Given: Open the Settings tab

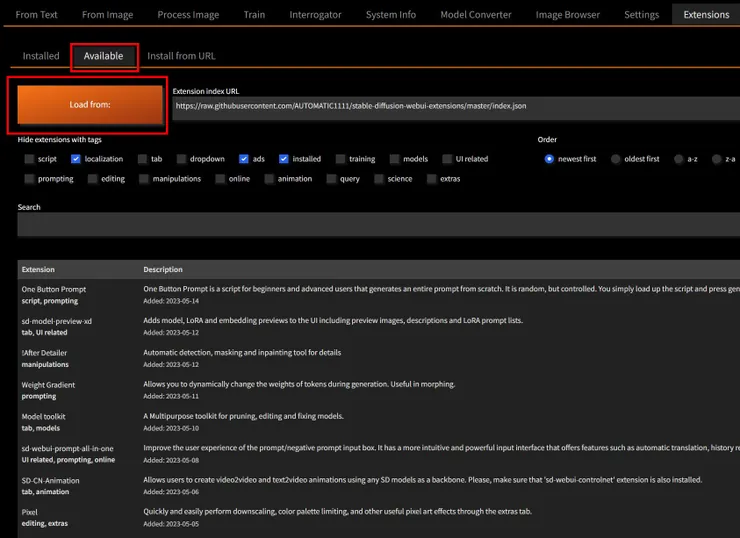Looking at the screenshot, I should [x=641, y=15].
